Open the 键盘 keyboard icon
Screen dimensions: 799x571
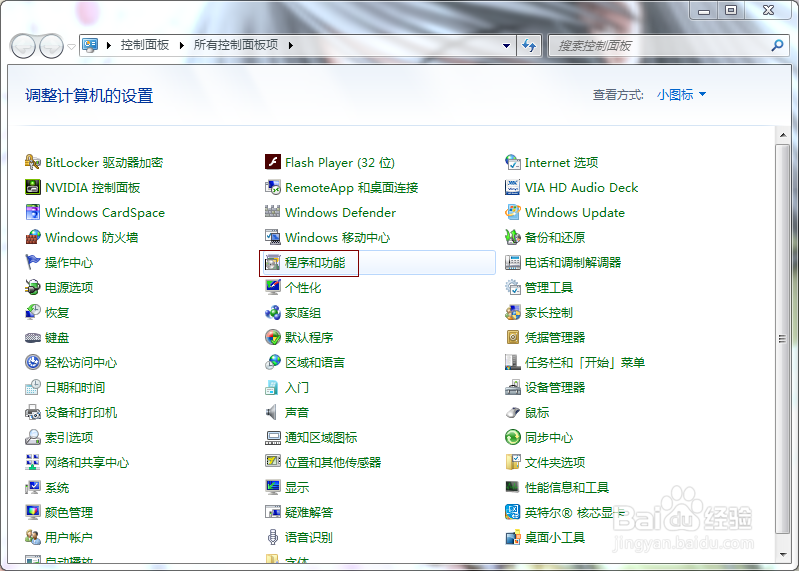coord(33,337)
